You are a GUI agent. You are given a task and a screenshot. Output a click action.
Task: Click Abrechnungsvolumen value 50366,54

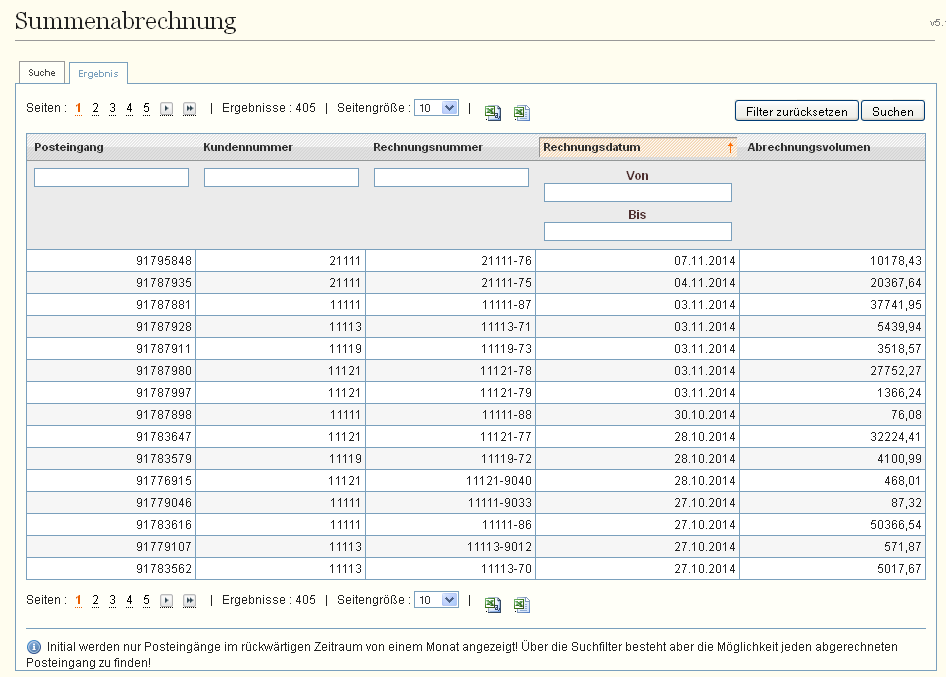coord(896,525)
